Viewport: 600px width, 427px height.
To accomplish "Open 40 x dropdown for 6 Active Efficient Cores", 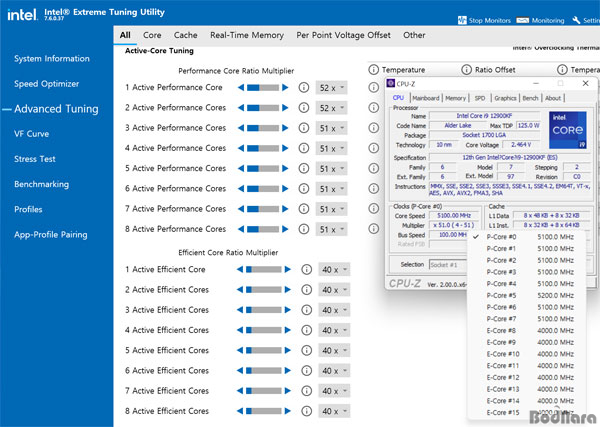I will coord(334,371).
